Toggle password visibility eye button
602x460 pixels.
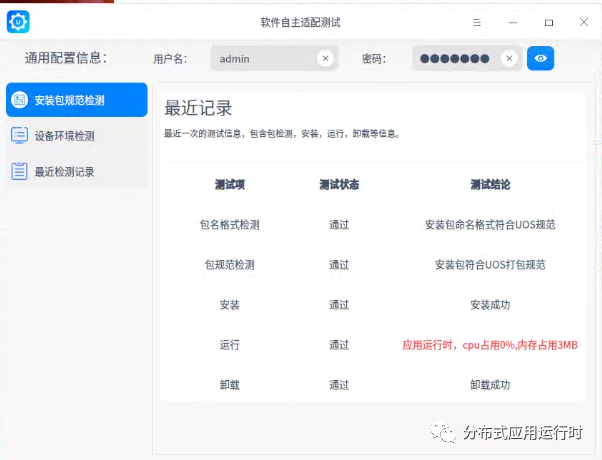(540, 58)
